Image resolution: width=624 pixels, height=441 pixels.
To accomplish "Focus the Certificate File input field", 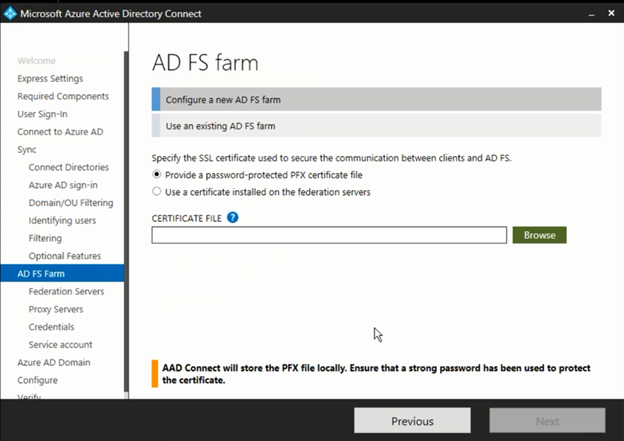I will coord(329,235).
